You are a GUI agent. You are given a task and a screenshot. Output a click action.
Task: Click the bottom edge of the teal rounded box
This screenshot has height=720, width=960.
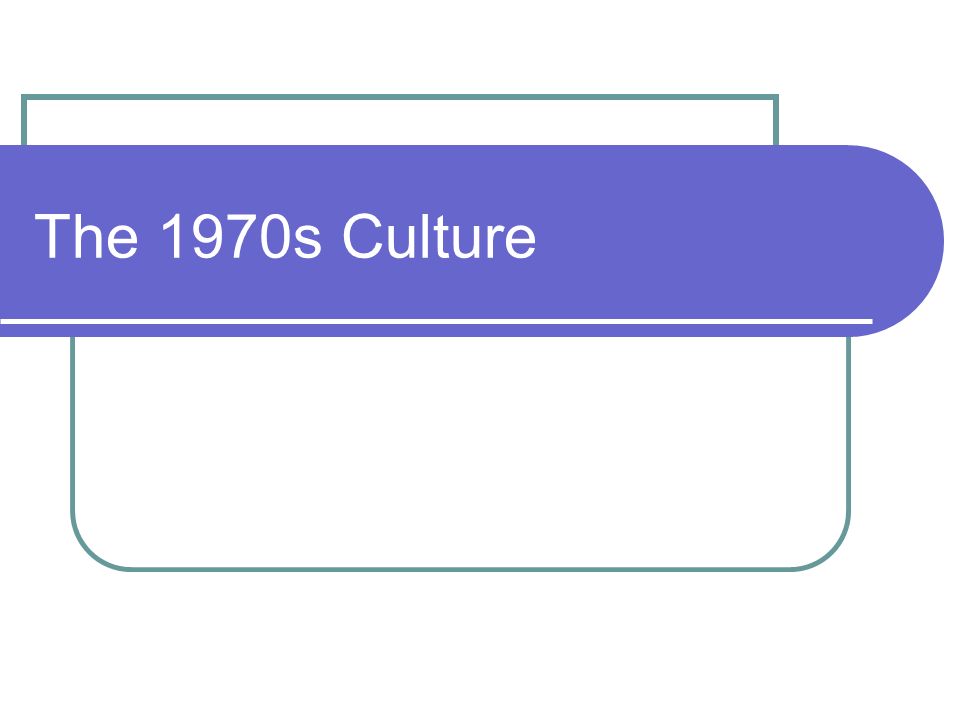click(x=460, y=569)
